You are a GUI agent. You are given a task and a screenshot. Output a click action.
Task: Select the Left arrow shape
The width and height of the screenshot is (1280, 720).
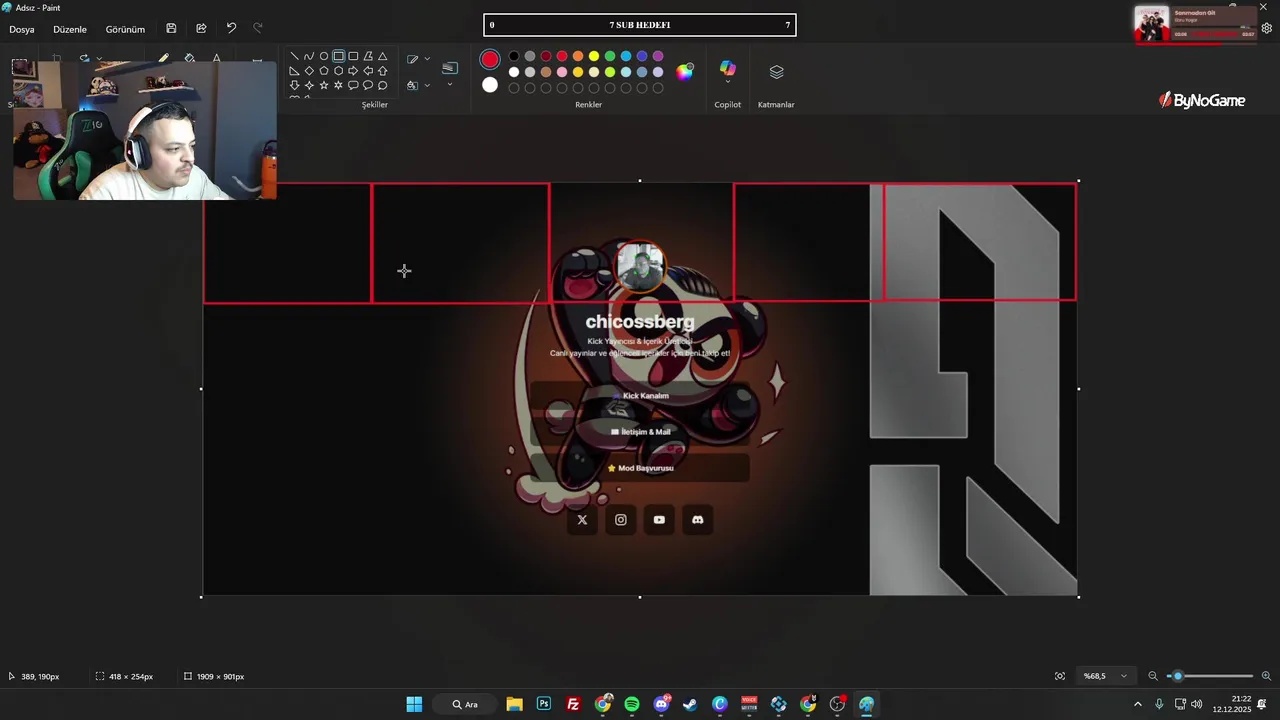pyautogui.click(x=368, y=71)
